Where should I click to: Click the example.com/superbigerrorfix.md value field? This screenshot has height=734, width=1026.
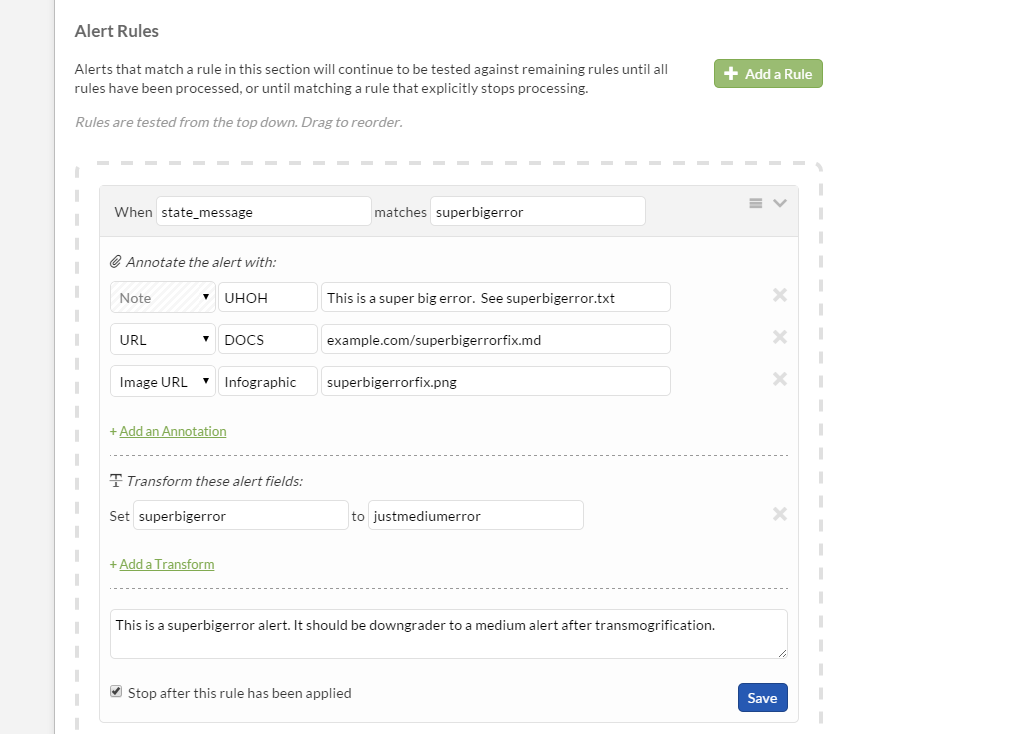pyautogui.click(x=495, y=340)
